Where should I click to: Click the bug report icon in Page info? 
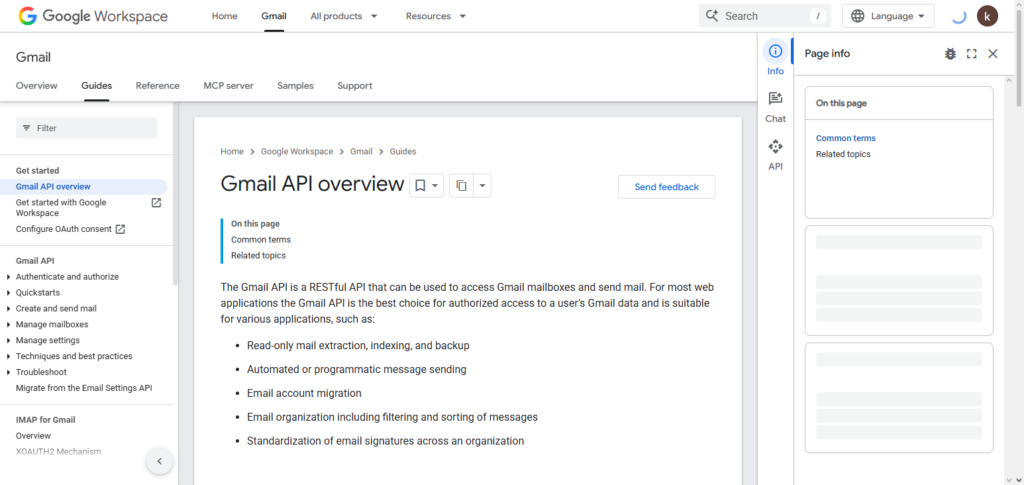[950, 54]
